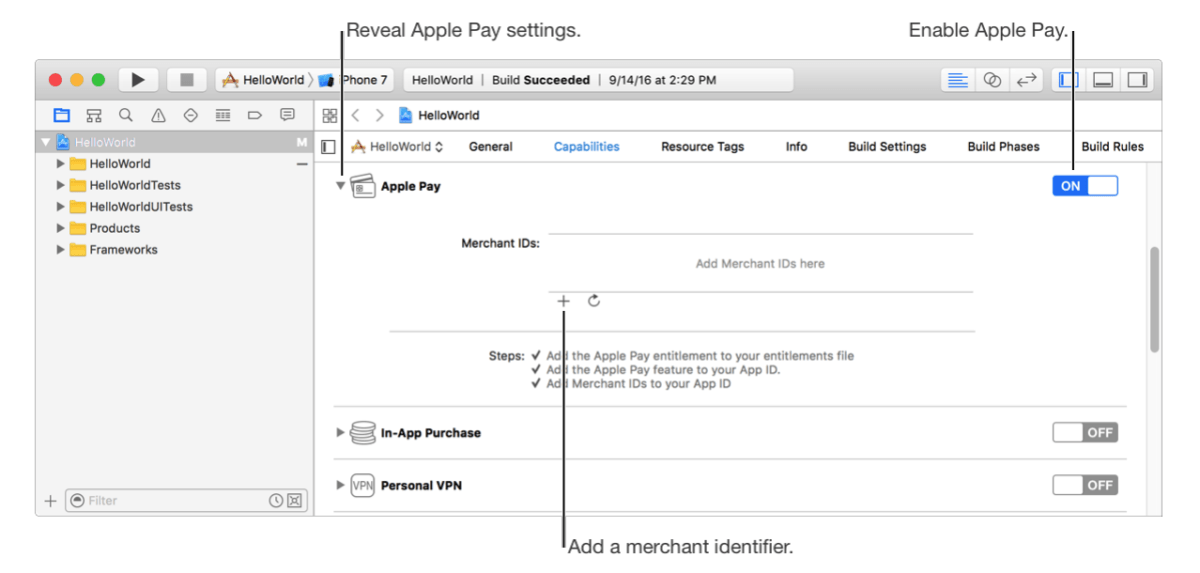Switch to the Info tab

797,147
